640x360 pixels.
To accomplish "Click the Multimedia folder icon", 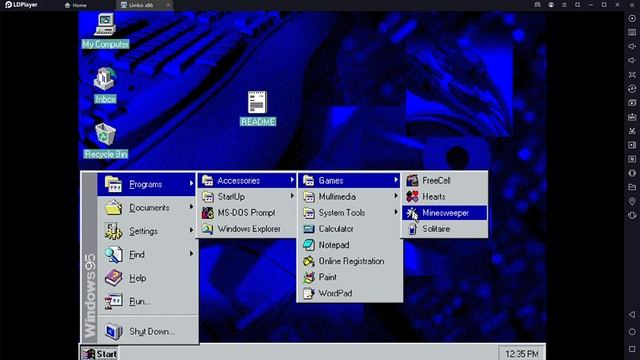I will tap(309, 197).
